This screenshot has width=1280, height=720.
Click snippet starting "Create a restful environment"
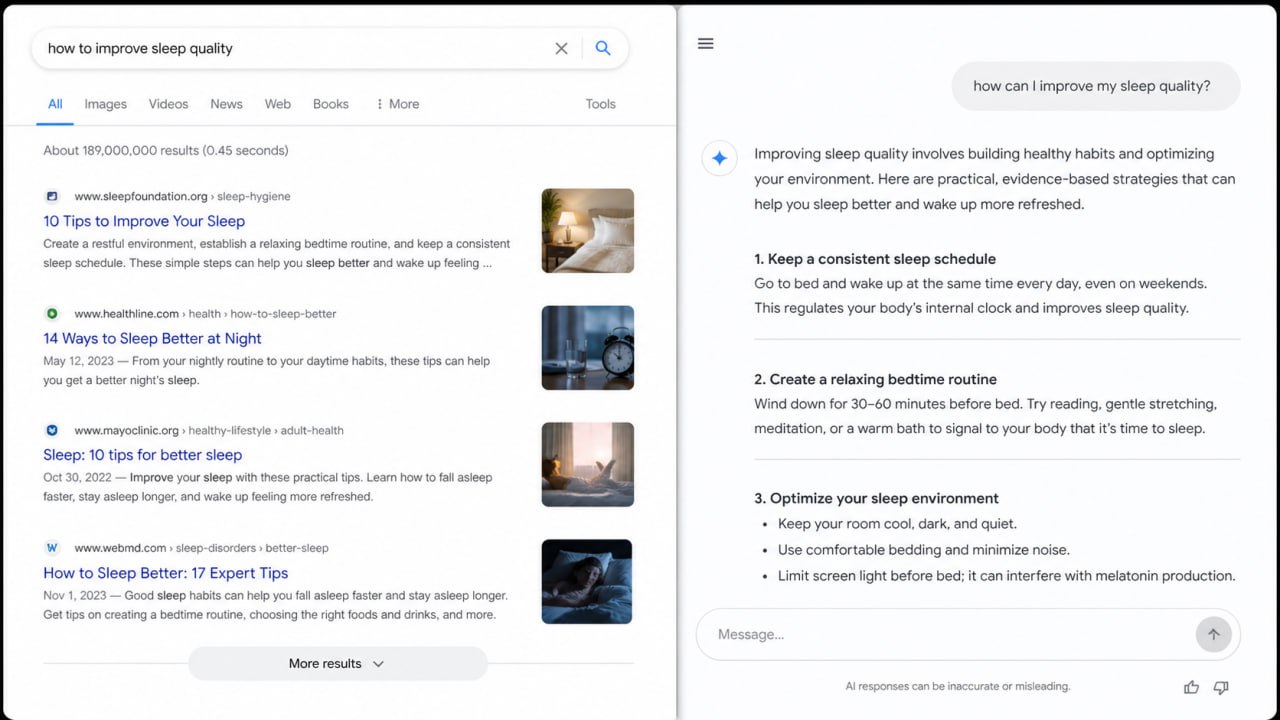point(277,254)
